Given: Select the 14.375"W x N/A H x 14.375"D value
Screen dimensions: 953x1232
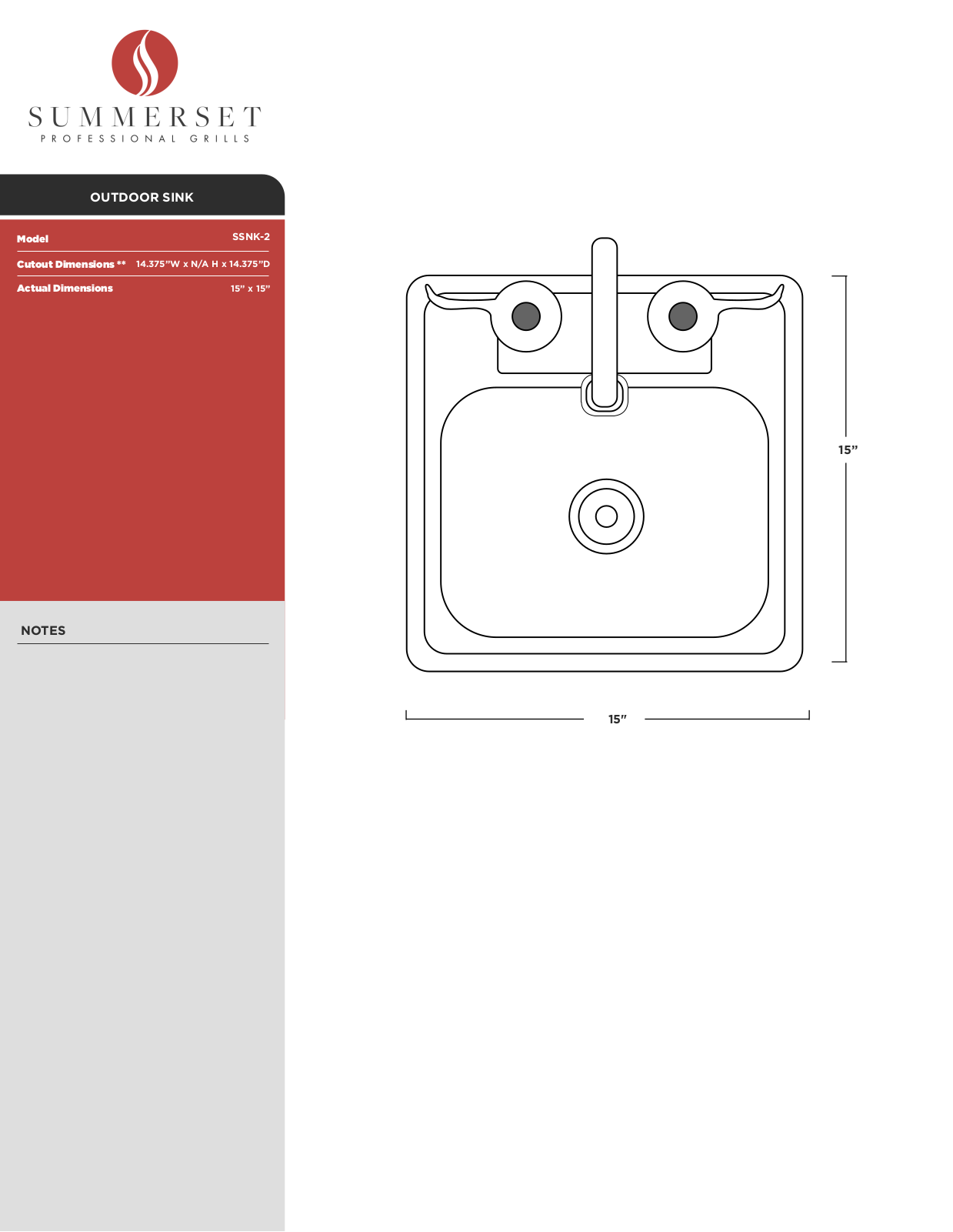Looking at the screenshot, I should coord(203,264).
